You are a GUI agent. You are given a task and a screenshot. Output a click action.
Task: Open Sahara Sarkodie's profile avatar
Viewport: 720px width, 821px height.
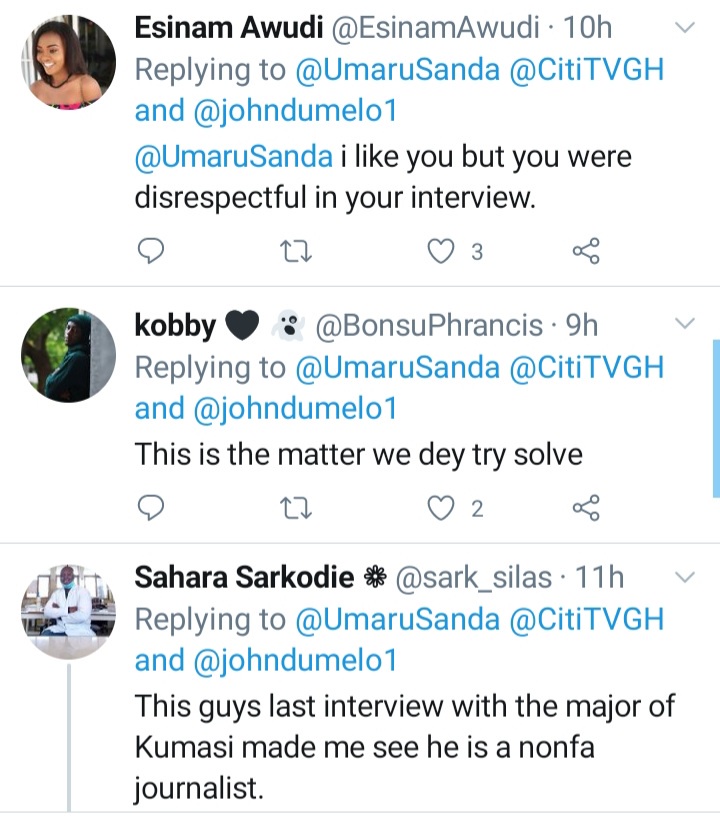coord(68,611)
